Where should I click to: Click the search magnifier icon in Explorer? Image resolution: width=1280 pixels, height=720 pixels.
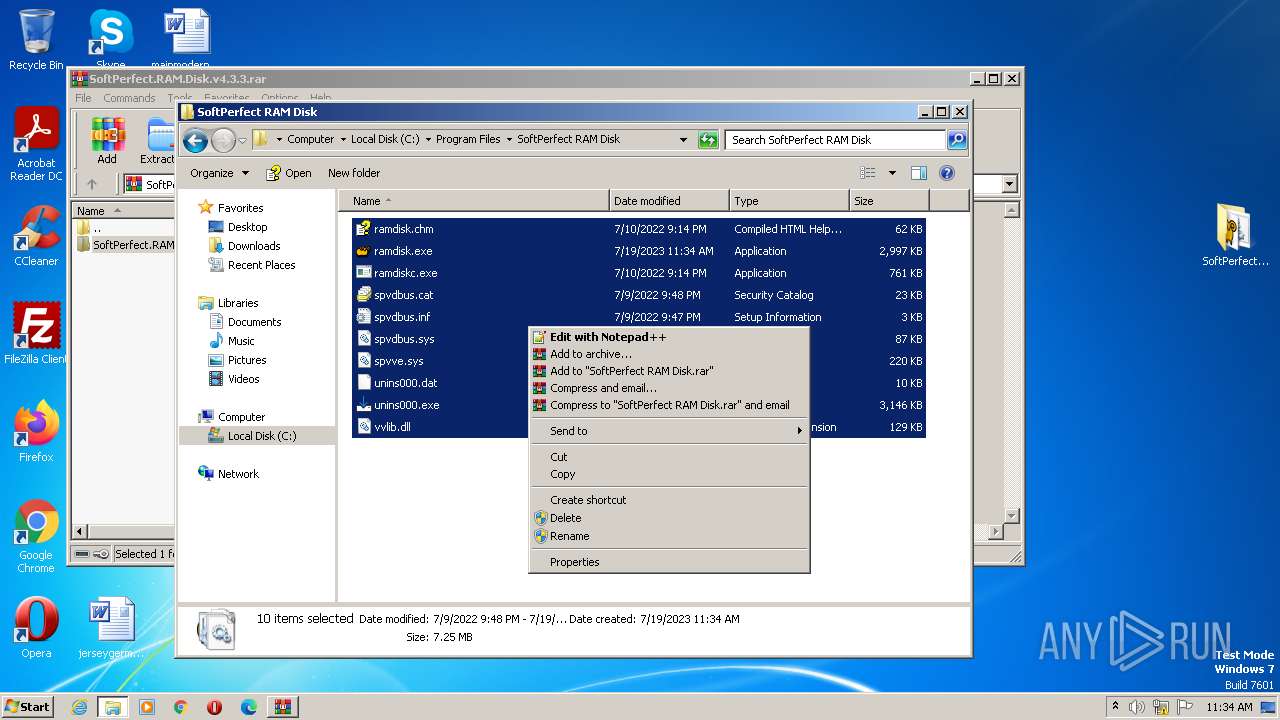coord(957,140)
